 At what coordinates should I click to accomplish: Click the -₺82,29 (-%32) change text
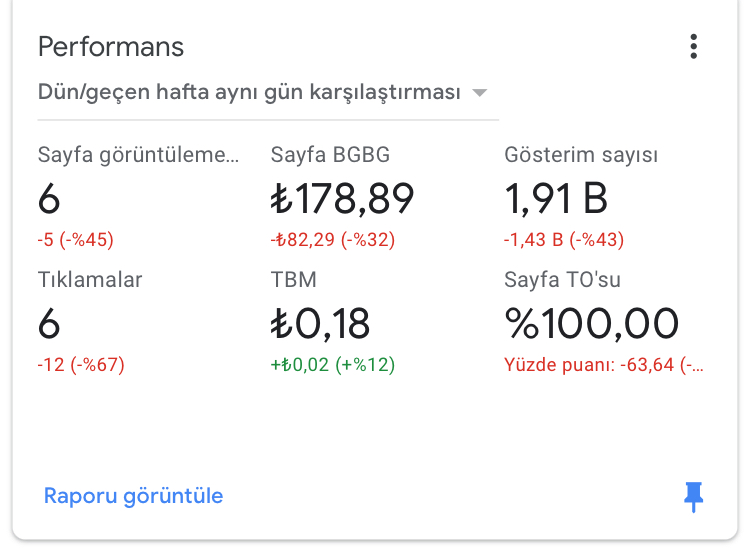tap(333, 240)
